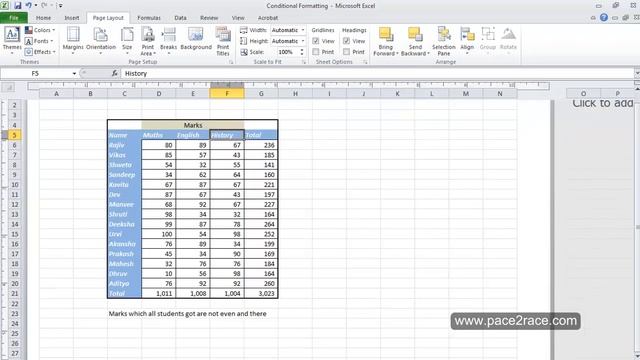The image size is (640, 360).
Task: Open Print Titles settings
Action: coord(223,41)
